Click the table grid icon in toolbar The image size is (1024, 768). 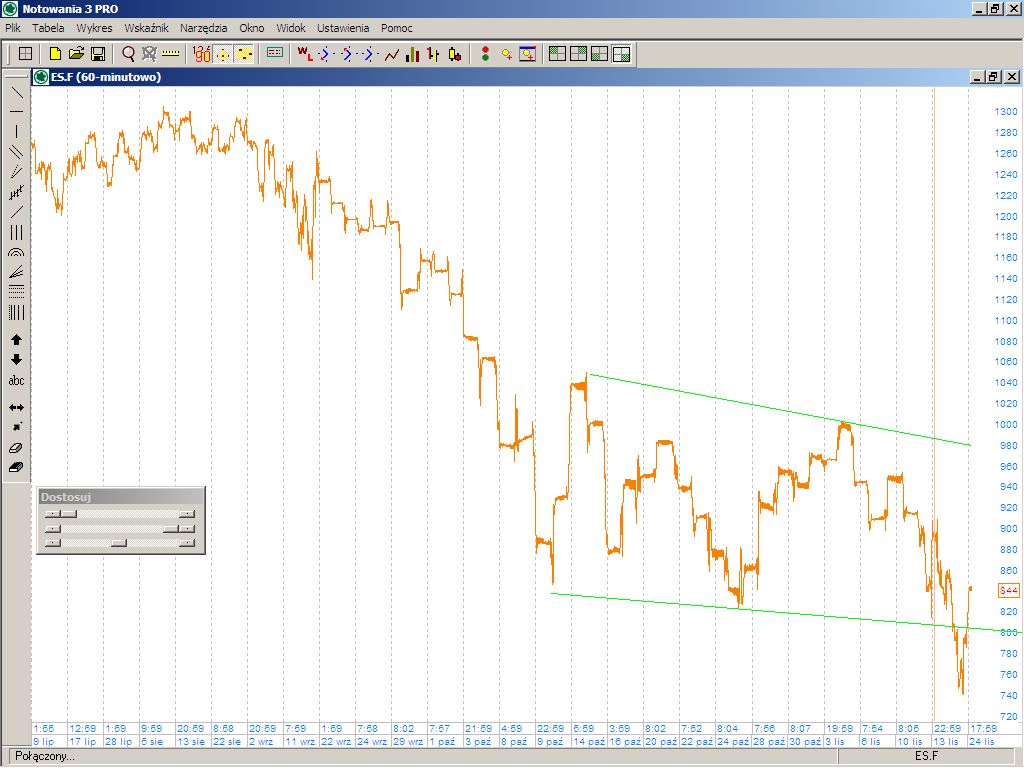click(x=25, y=54)
